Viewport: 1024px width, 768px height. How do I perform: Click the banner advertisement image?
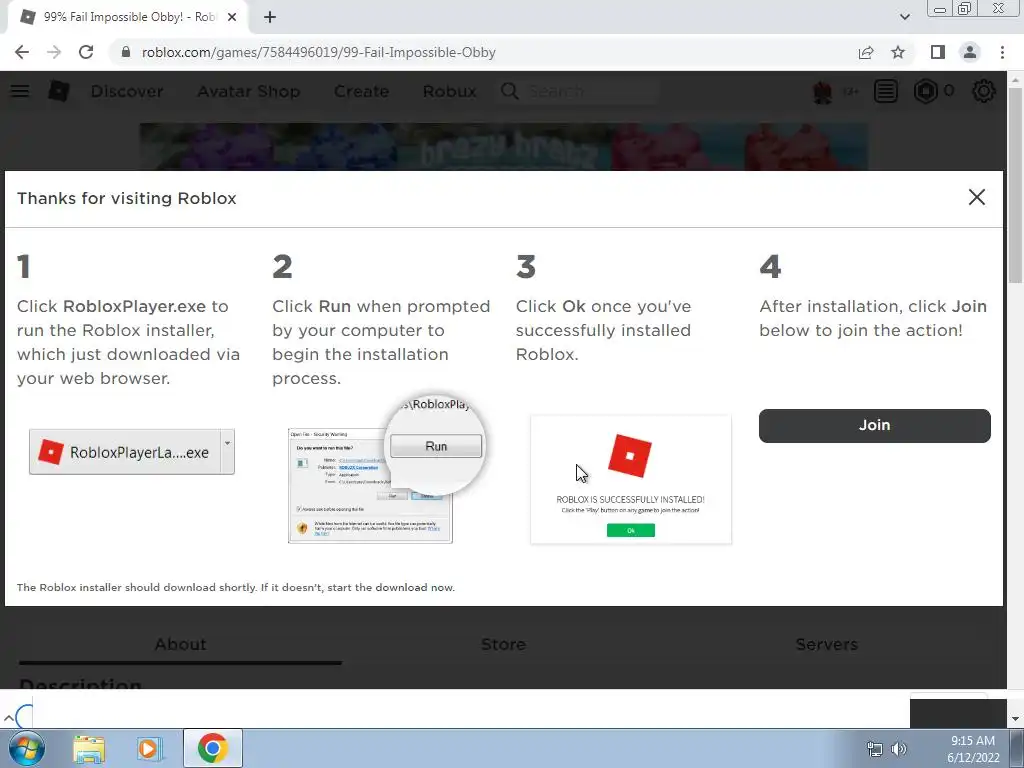(x=504, y=147)
